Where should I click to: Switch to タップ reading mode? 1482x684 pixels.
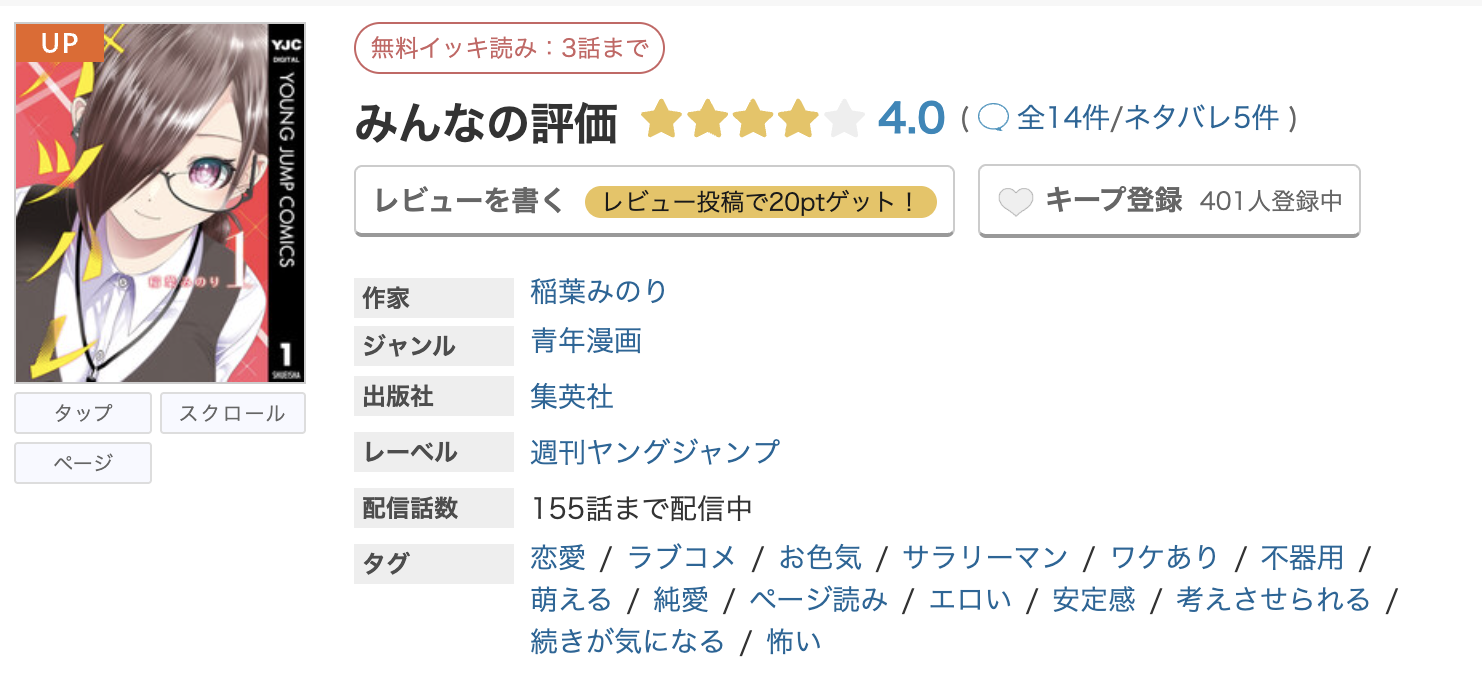click(82, 413)
